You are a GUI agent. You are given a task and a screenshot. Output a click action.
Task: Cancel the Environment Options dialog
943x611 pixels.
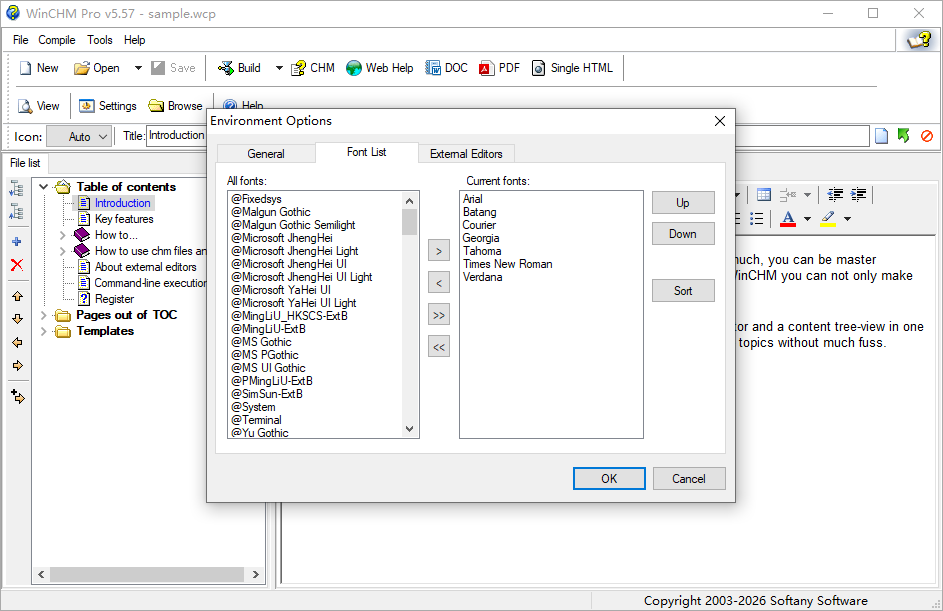pos(689,479)
